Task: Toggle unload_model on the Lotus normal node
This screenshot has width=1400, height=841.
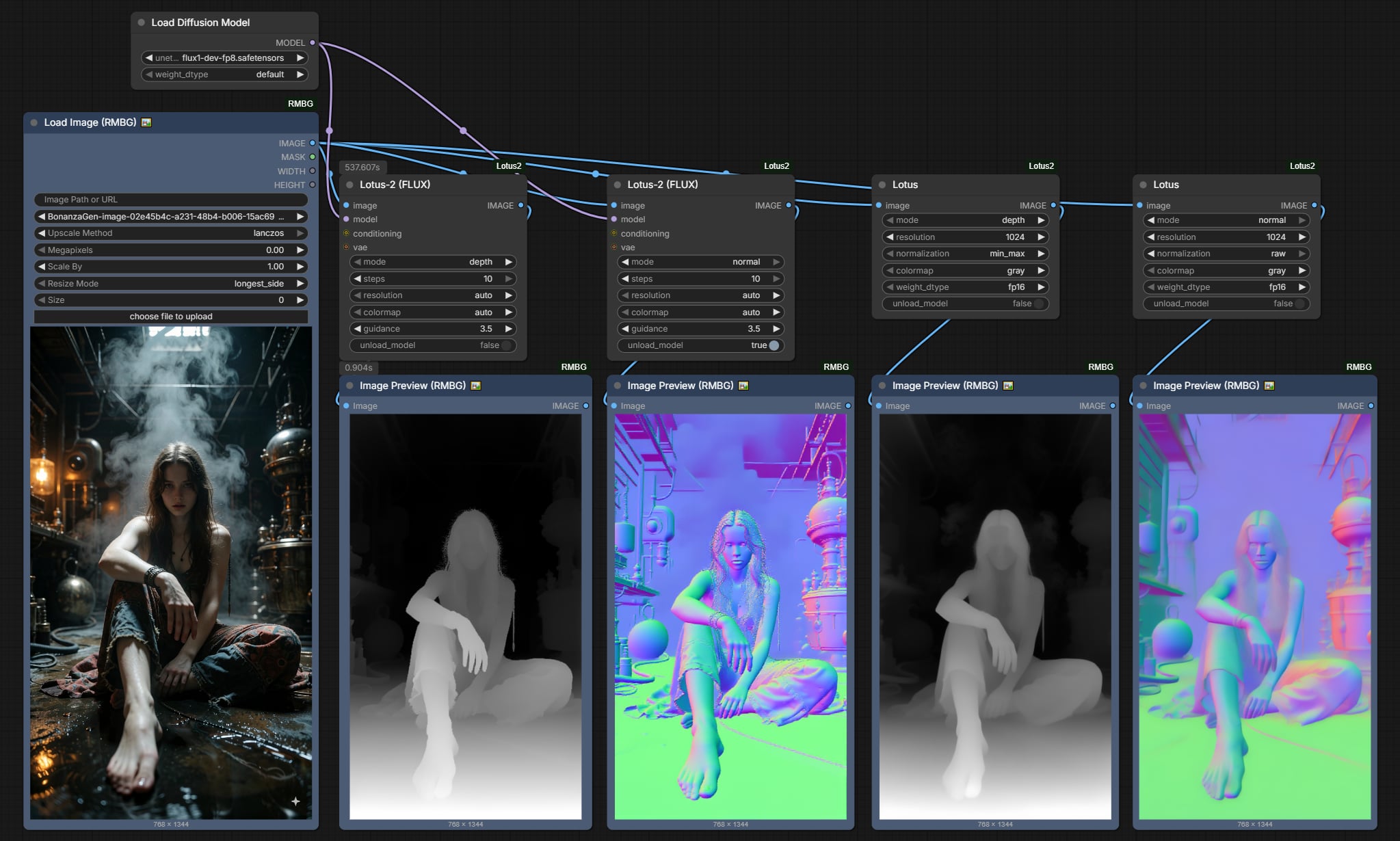Action: [x=1227, y=304]
